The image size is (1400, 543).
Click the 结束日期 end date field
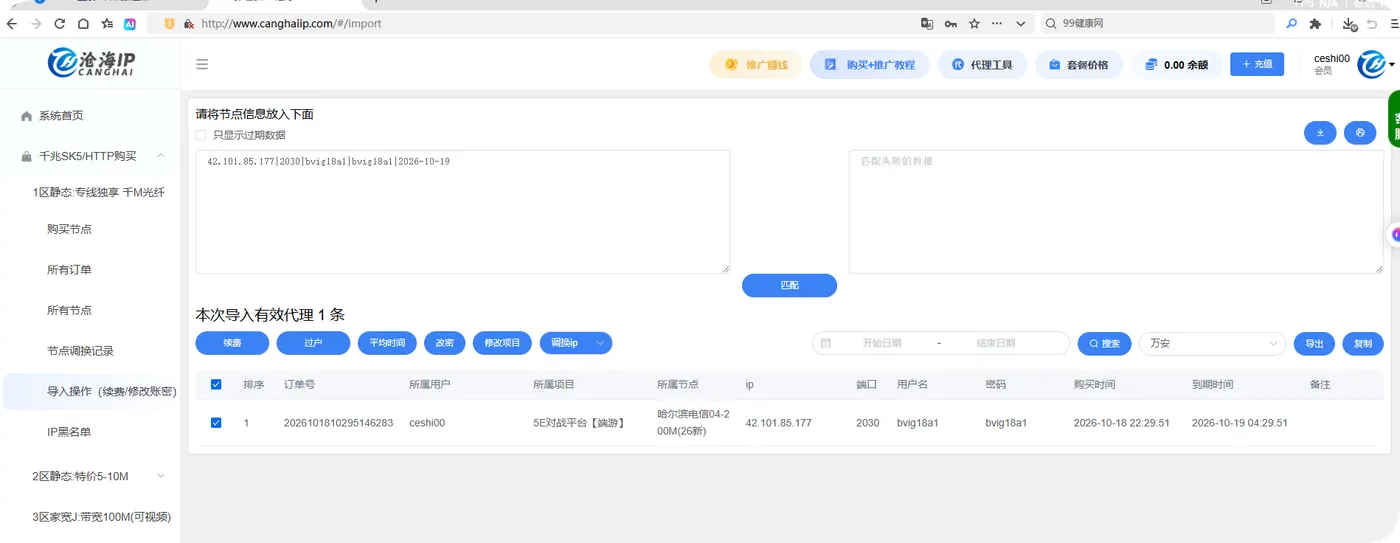coord(996,343)
